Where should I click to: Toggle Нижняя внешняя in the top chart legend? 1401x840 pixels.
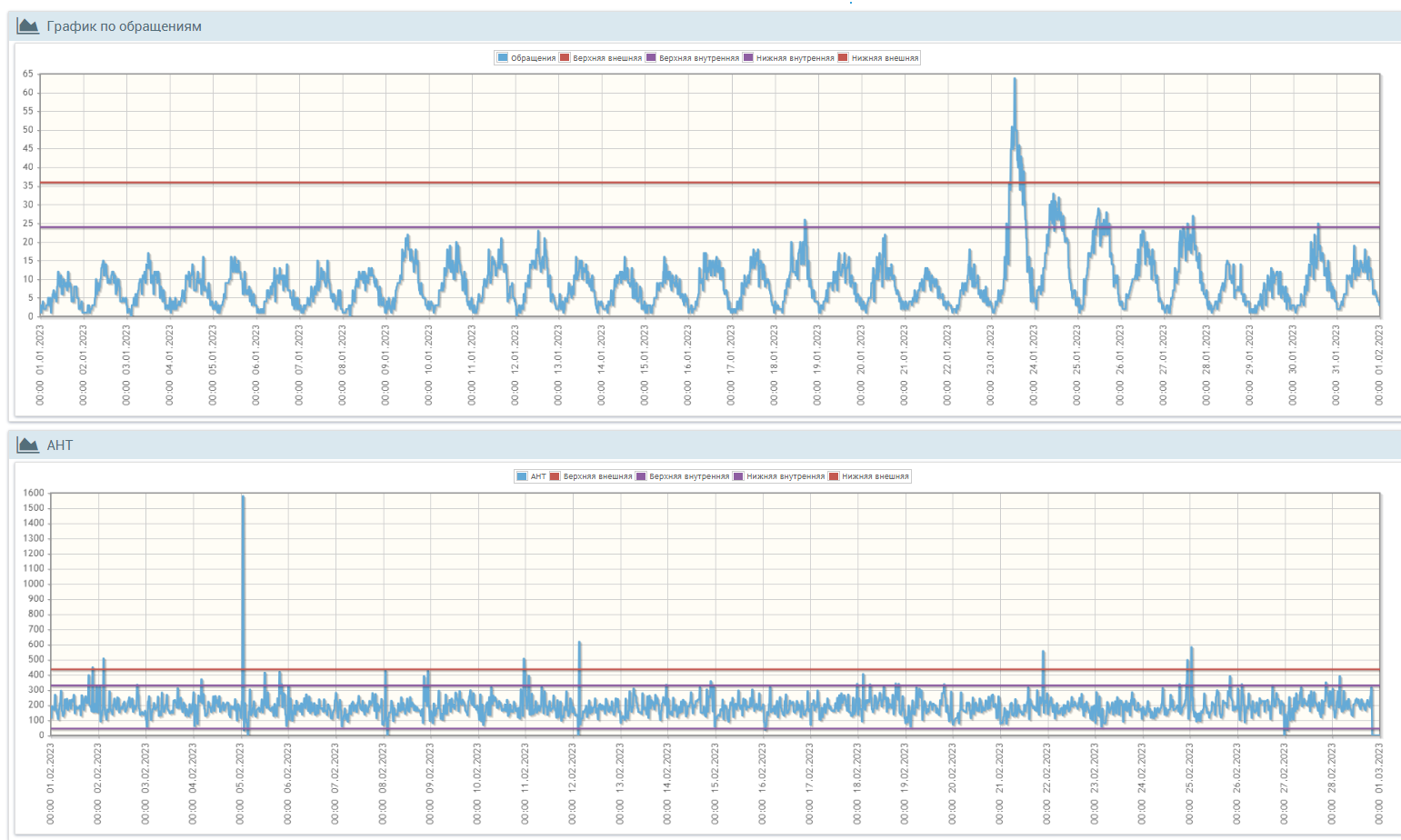pos(878,58)
